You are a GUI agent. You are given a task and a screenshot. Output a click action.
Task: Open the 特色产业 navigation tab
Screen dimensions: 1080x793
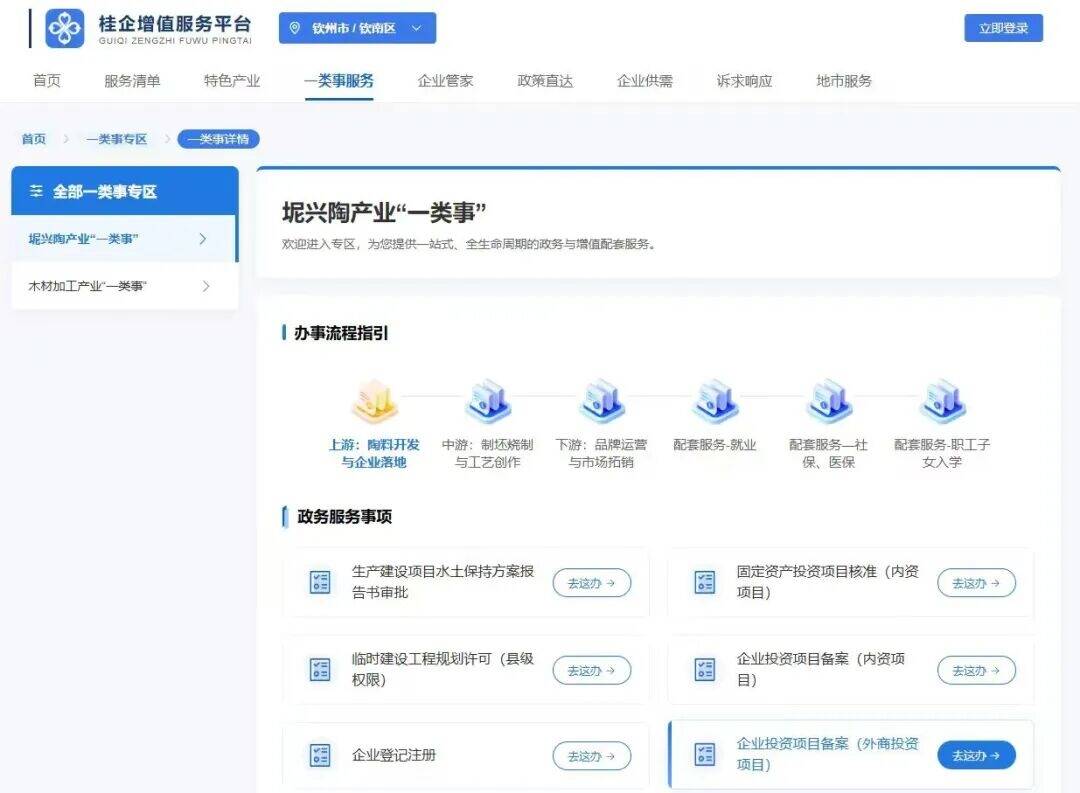232,81
